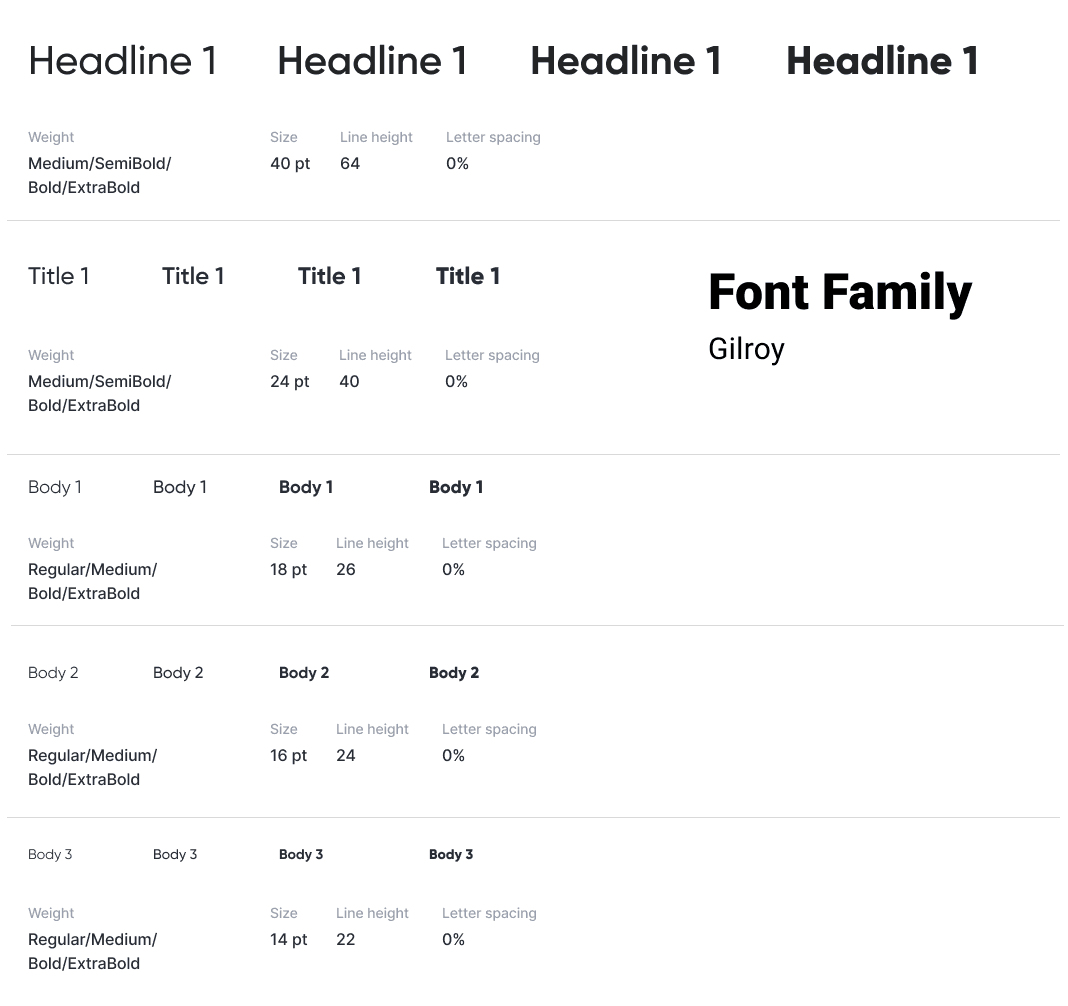Click the "Line height" label under Body 2
Viewport: 1068px width, 1006px height.
tap(373, 729)
